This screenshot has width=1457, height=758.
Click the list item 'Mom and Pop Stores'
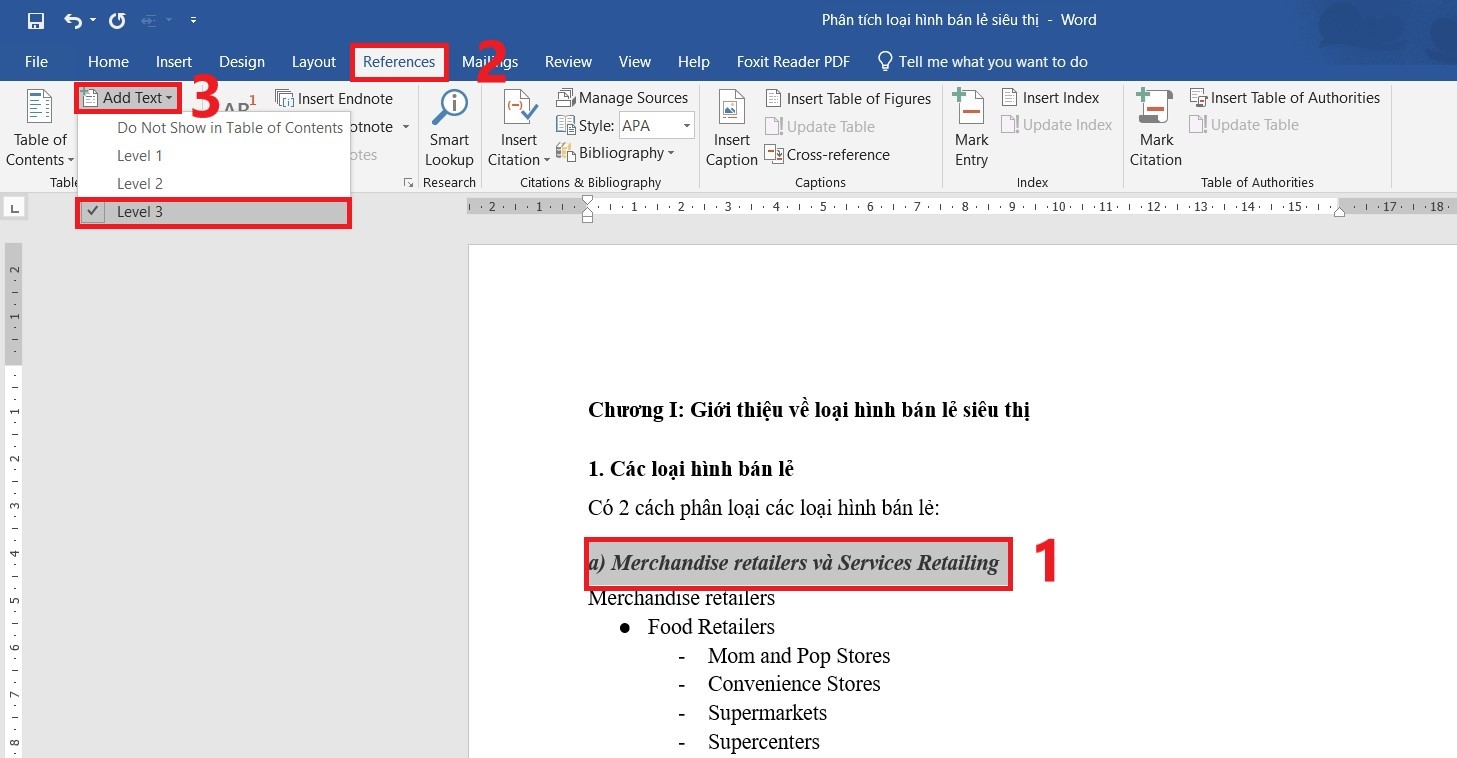tap(799, 656)
